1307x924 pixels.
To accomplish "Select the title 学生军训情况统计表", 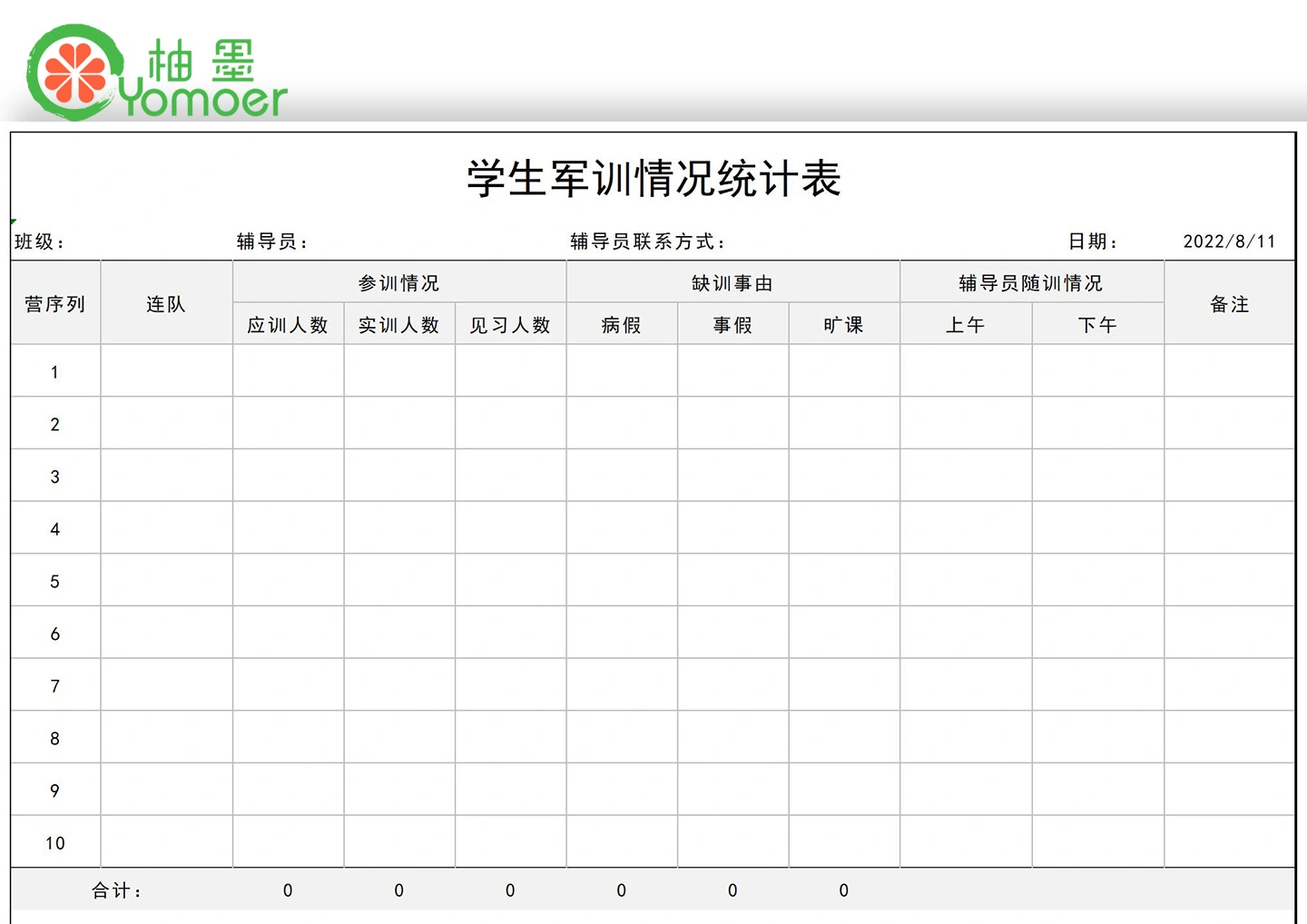I will (653, 179).
